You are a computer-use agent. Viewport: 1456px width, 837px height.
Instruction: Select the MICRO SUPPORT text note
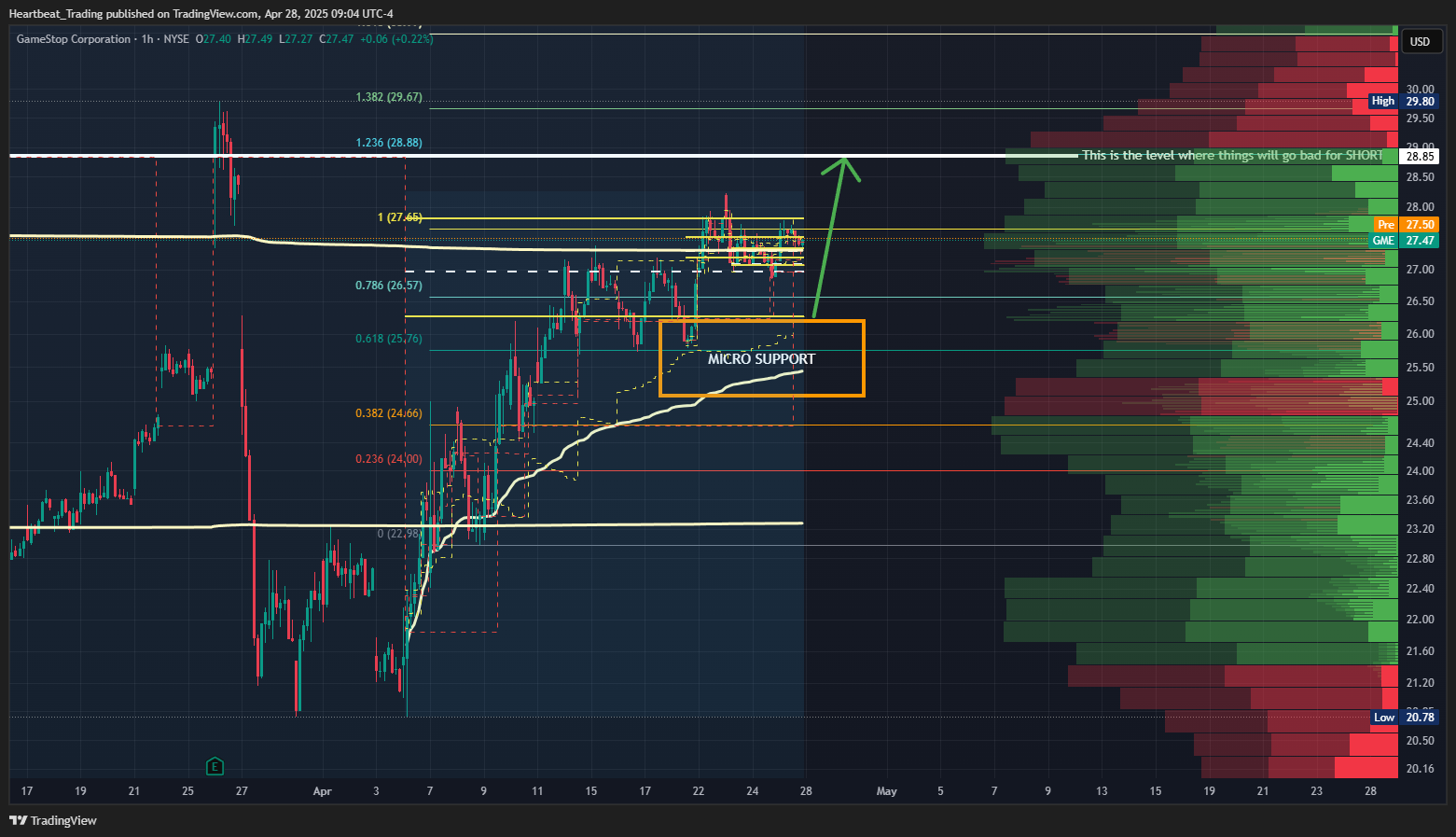761,359
